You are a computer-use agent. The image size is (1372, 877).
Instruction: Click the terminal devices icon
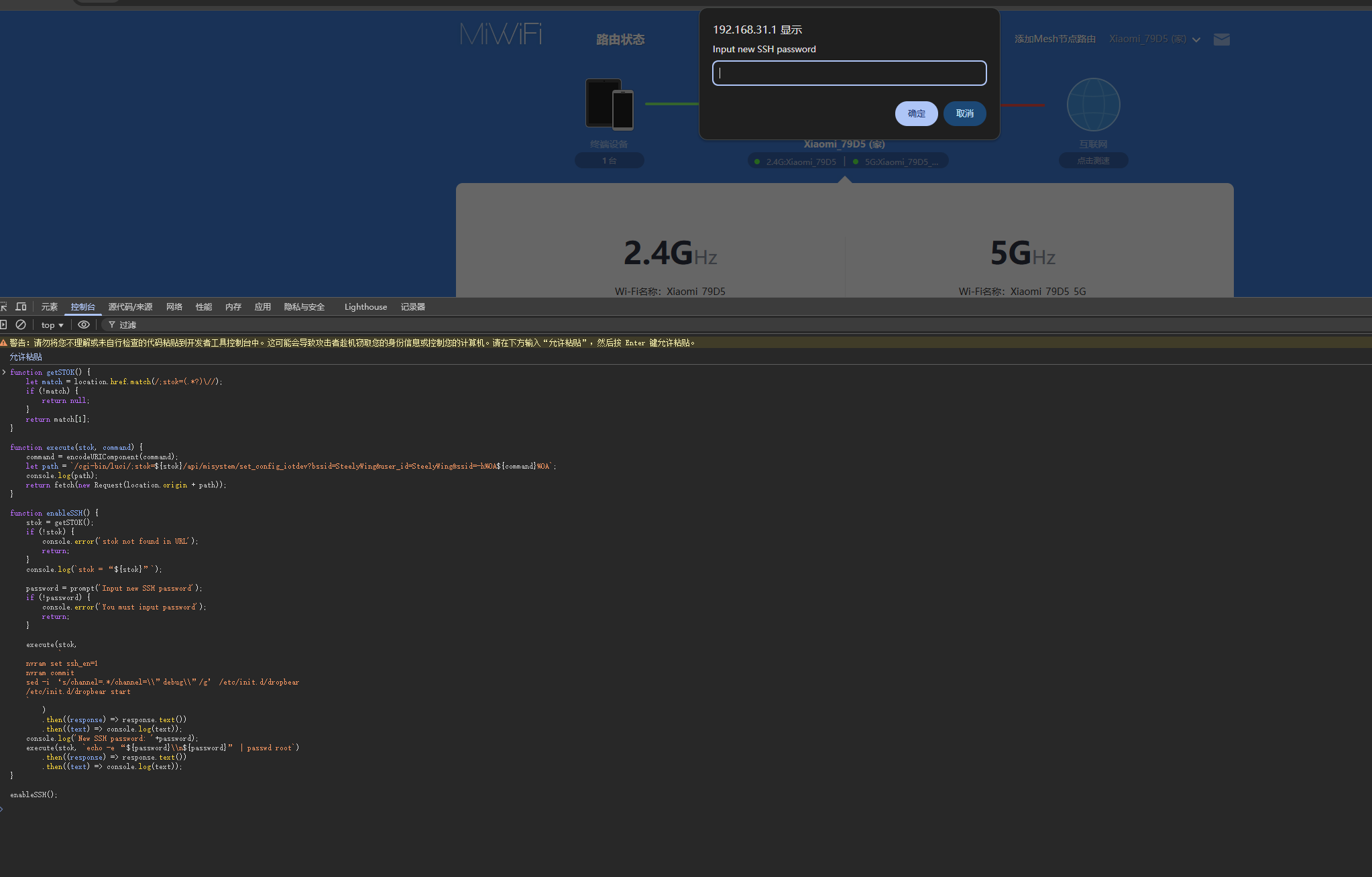coord(609,105)
